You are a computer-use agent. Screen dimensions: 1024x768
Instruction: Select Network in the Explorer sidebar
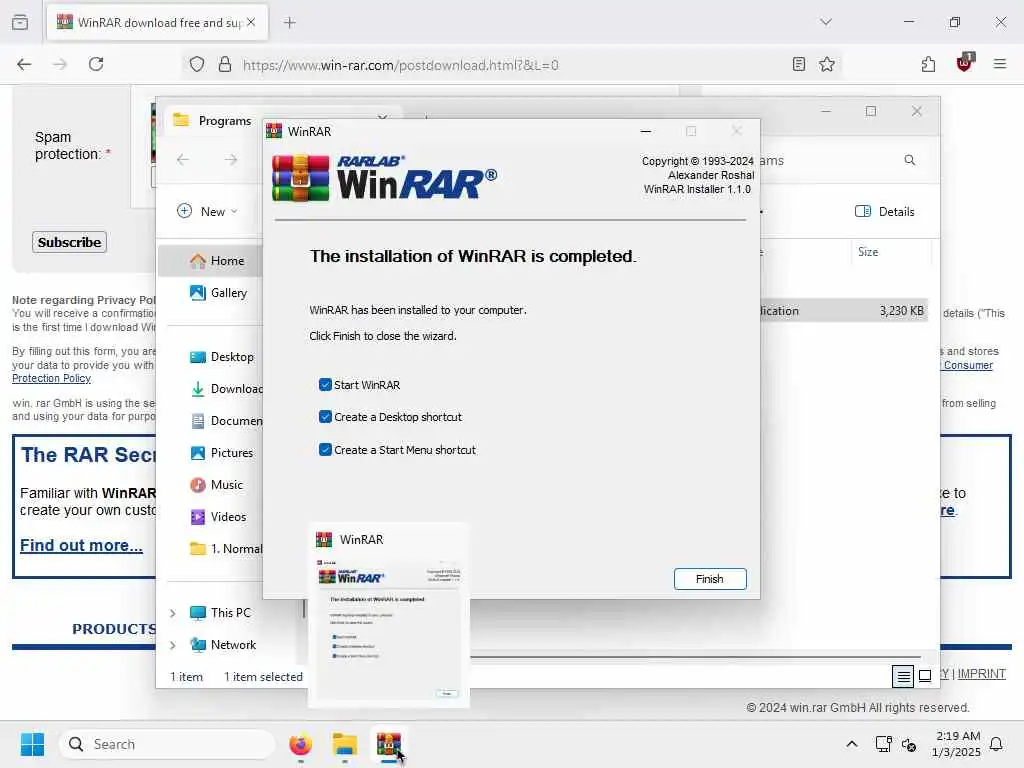pos(223,645)
